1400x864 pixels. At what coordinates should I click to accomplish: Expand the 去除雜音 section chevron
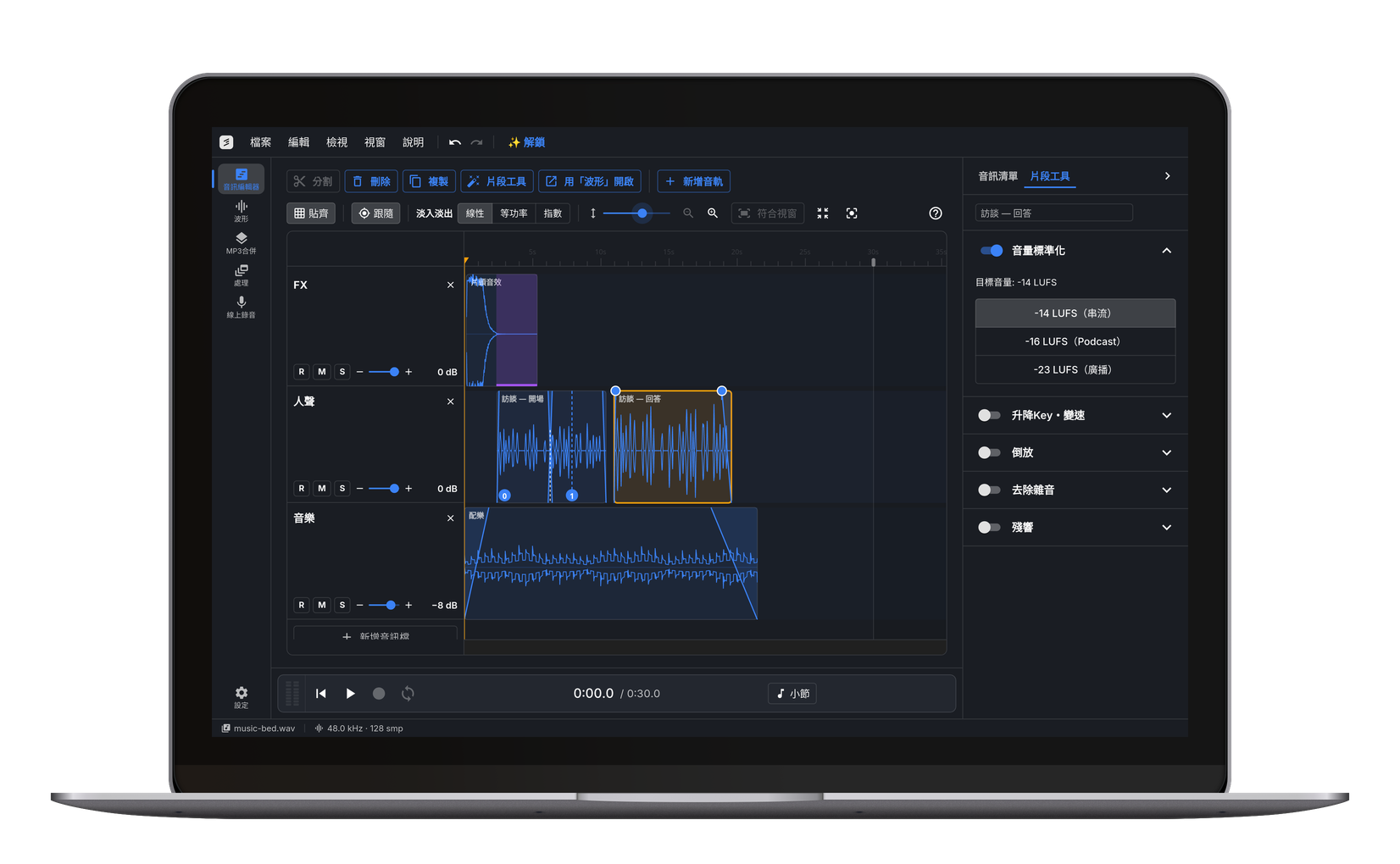pos(1167,490)
